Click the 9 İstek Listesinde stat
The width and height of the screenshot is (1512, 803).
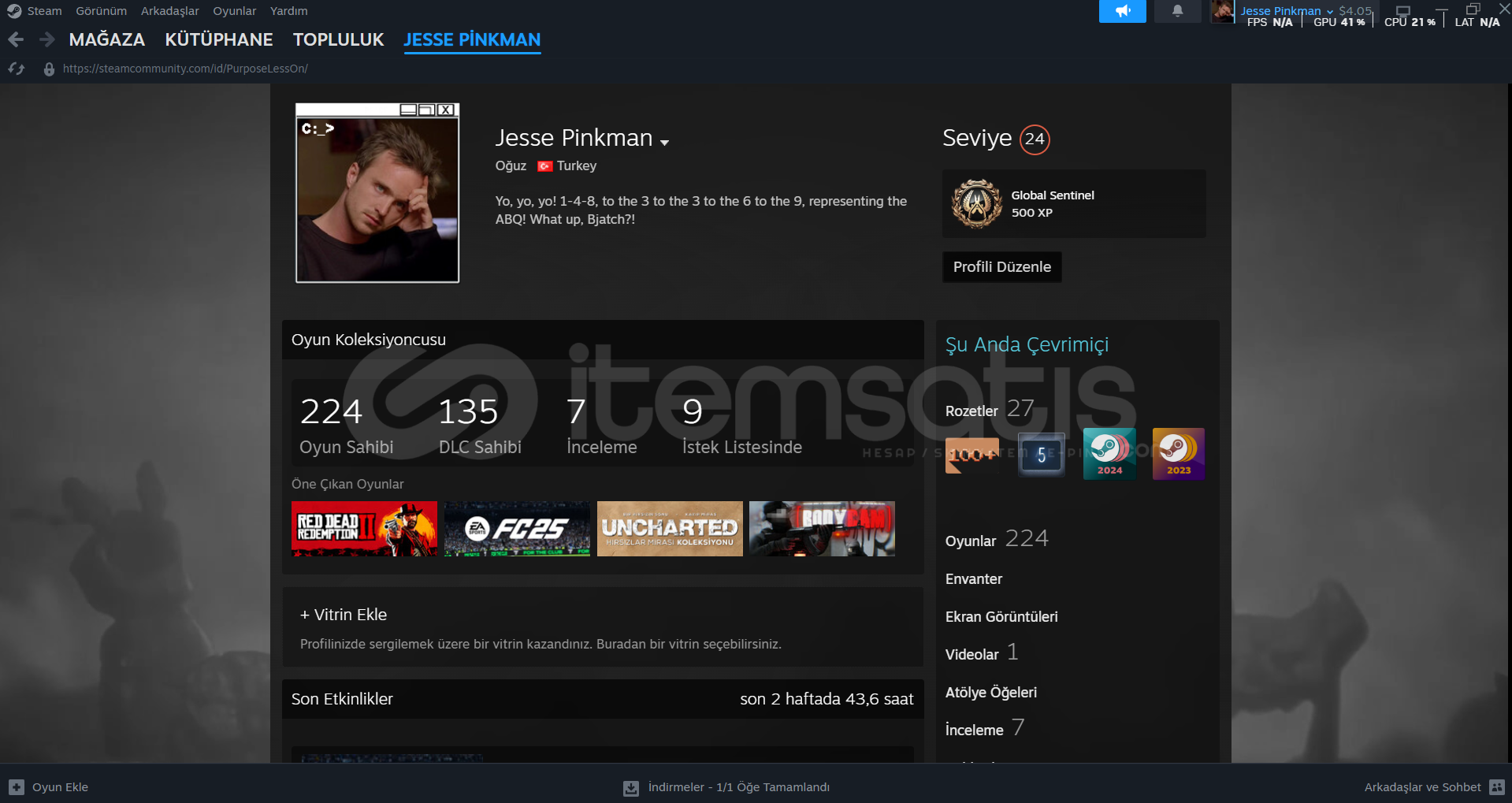[741, 426]
